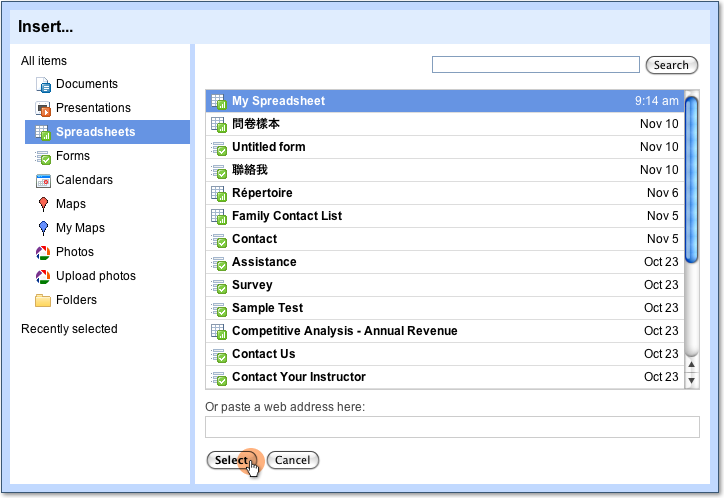
Task: Select the Spreadsheets category label
Action: point(96,132)
